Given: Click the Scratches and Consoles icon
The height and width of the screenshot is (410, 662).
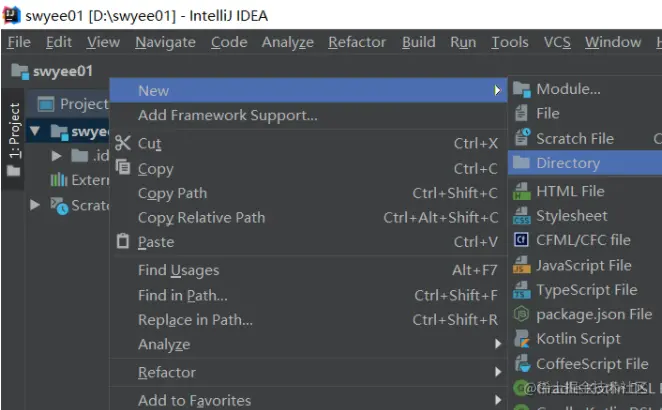Looking at the screenshot, I should click(59, 206).
